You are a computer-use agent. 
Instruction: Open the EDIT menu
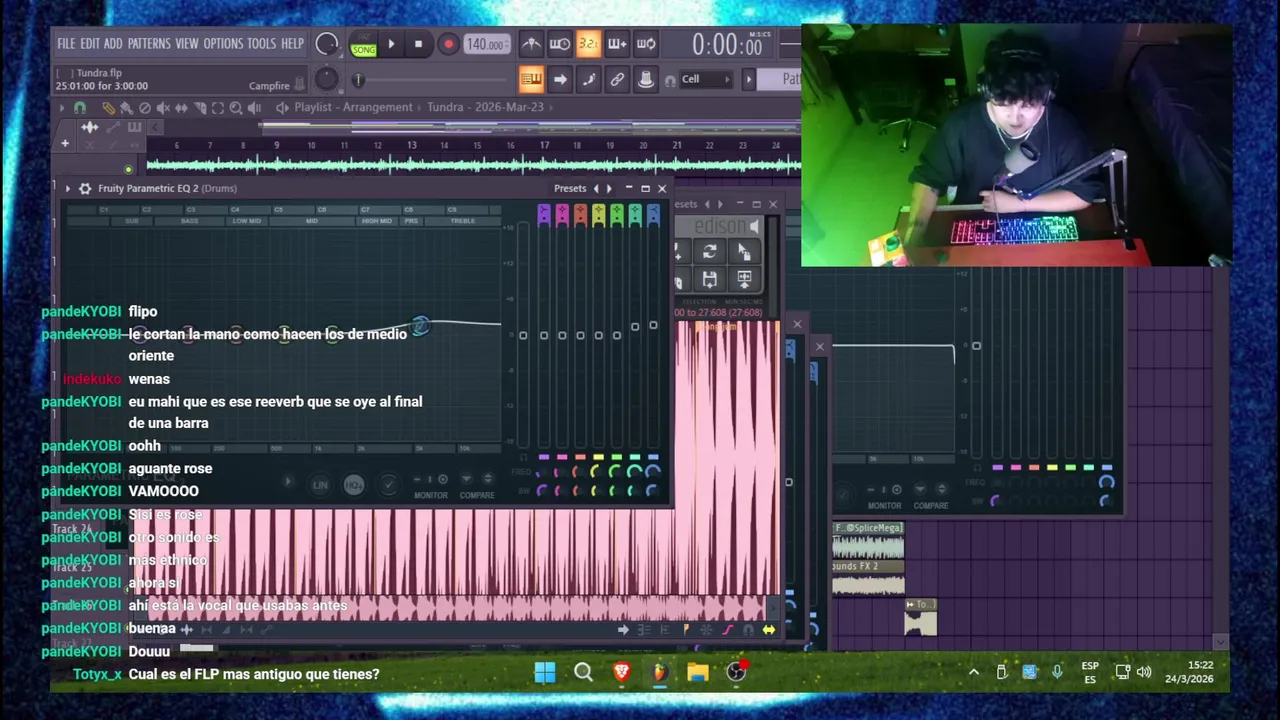[x=90, y=44]
